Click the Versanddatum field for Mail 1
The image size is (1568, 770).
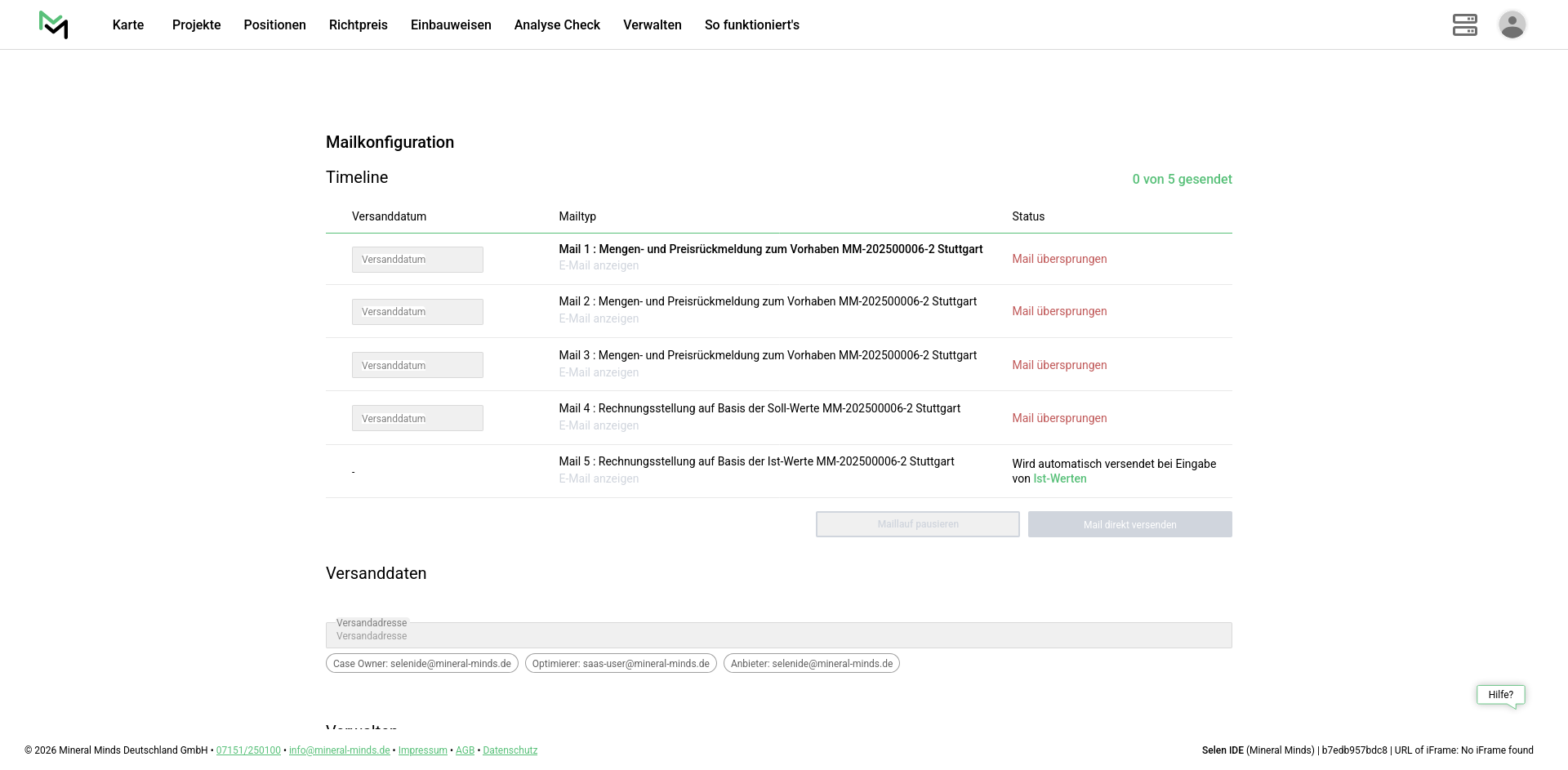coord(417,260)
